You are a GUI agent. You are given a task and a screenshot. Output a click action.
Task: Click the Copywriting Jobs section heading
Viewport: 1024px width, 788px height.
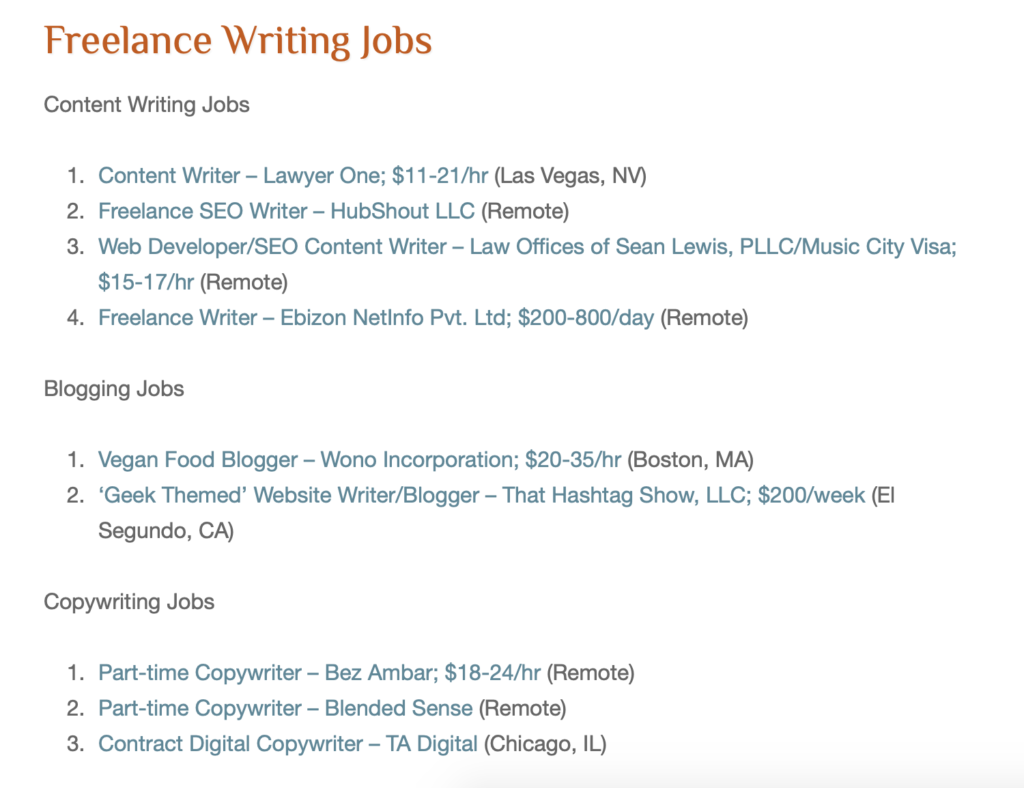[x=129, y=602]
